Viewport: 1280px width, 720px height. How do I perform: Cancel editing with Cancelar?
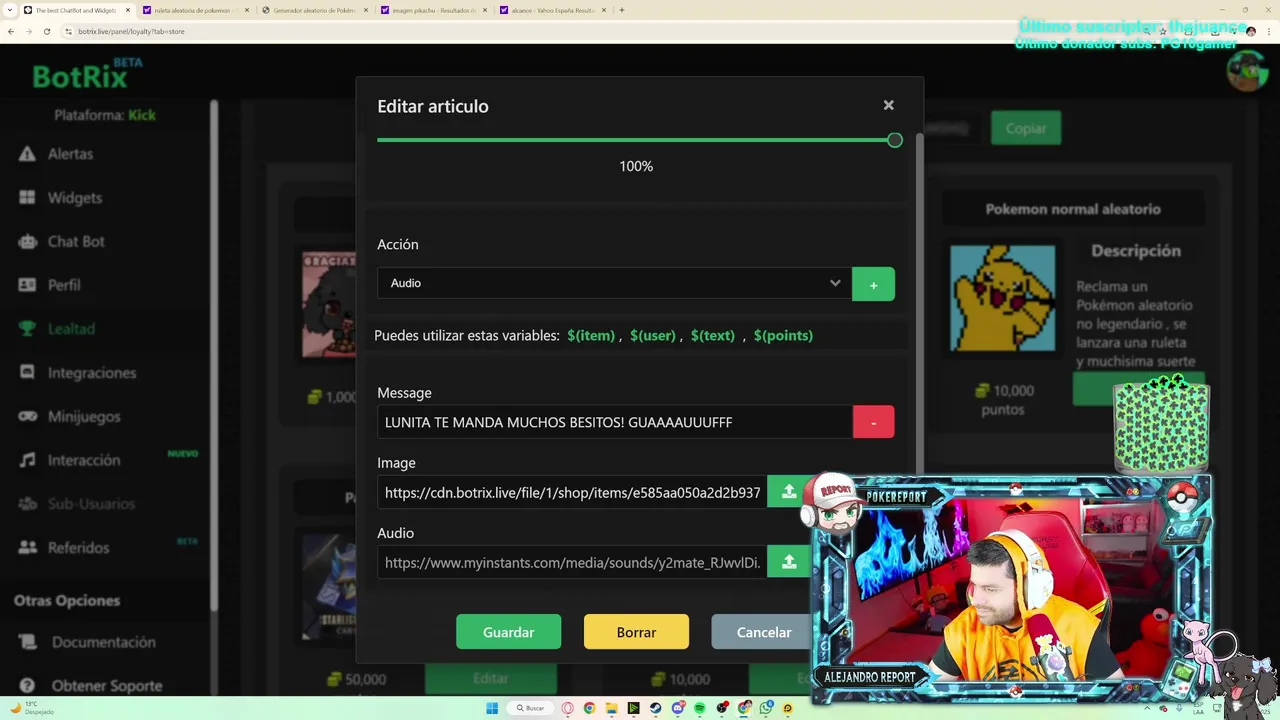click(x=762, y=632)
